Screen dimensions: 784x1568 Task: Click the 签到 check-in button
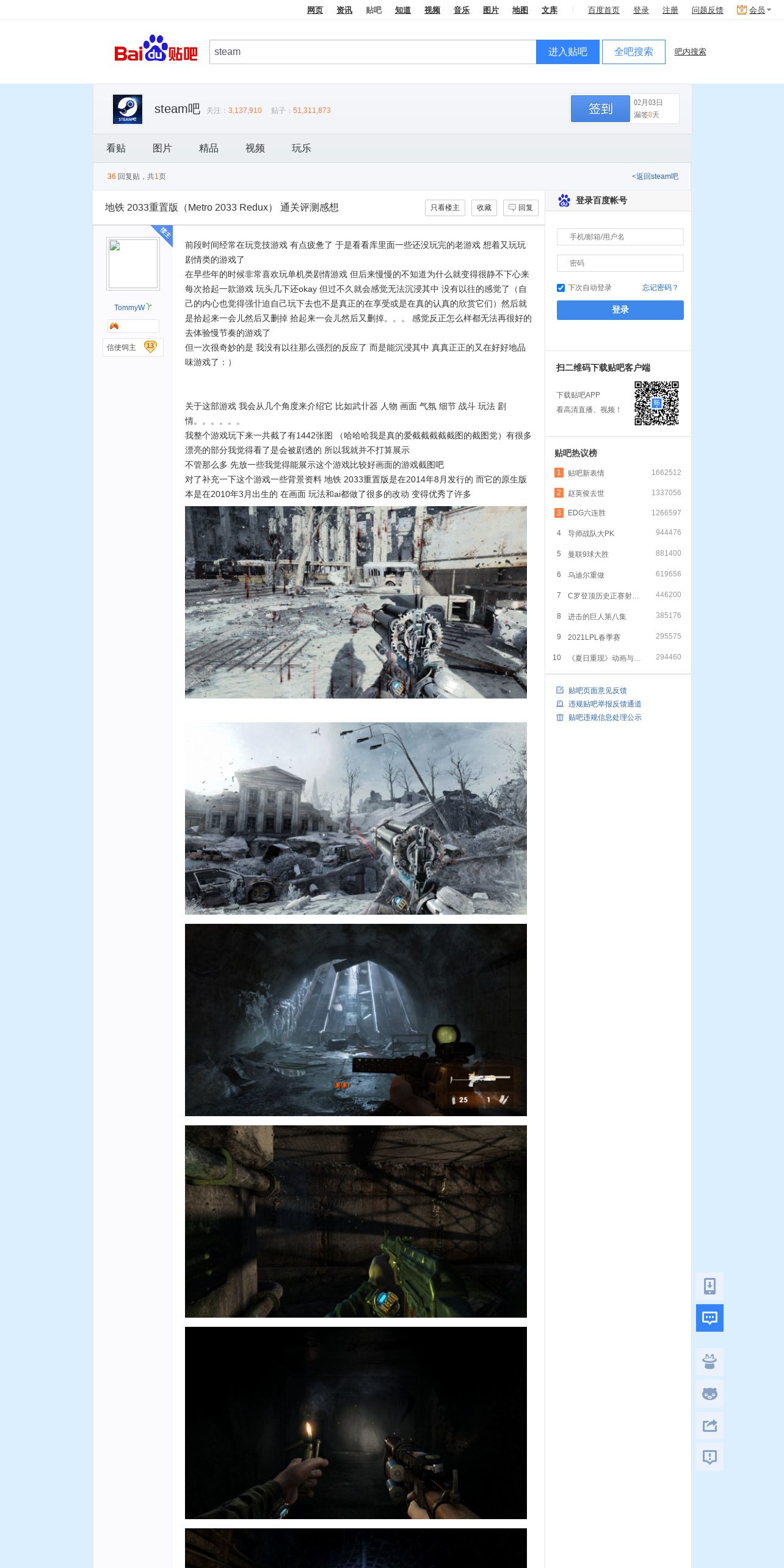point(600,109)
